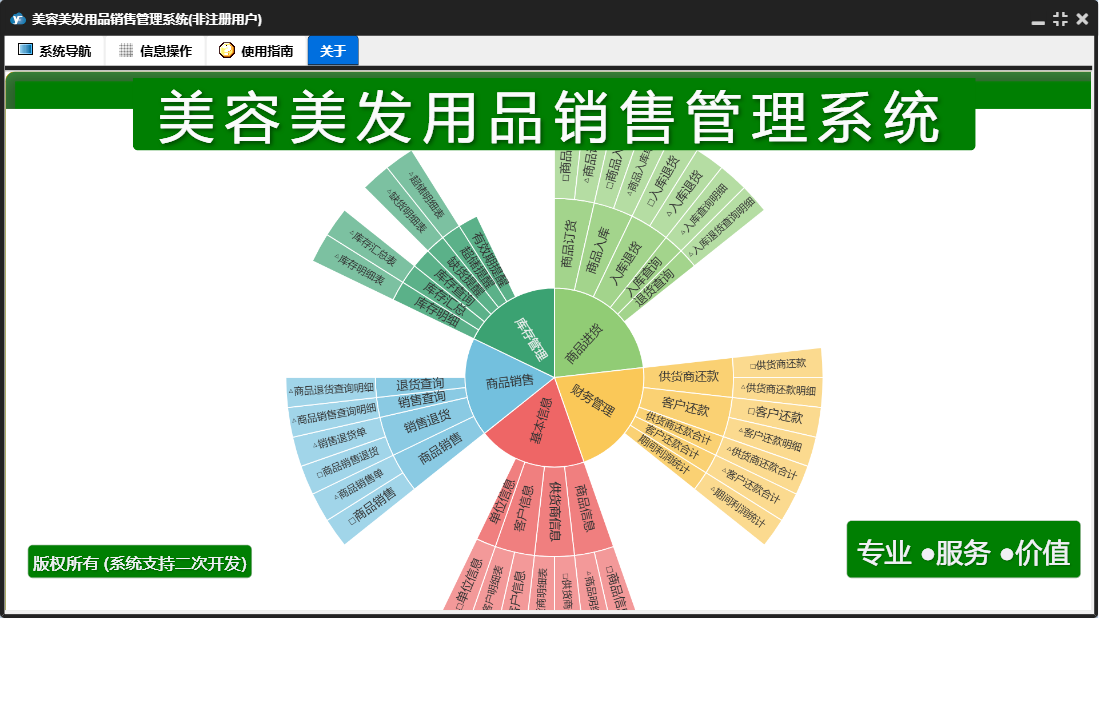Open the 商品退货查询明细 report segment
The image size is (1099, 723).
[333, 389]
